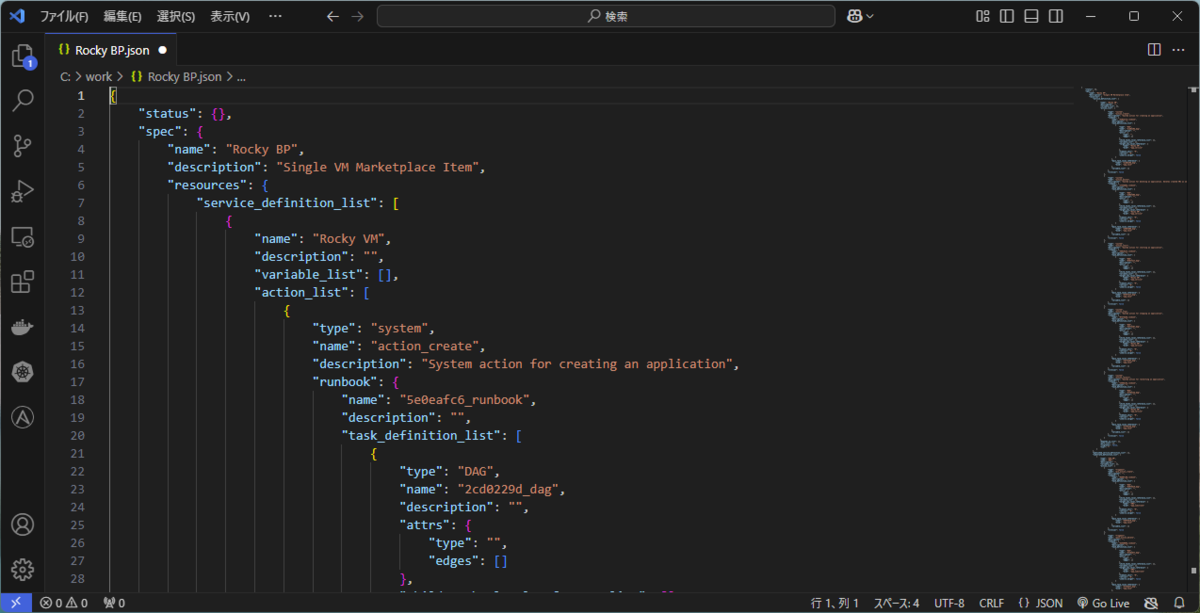The width and height of the screenshot is (1200, 613).
Task: Show errors and warnings in status bar
Action: [63, 603]
